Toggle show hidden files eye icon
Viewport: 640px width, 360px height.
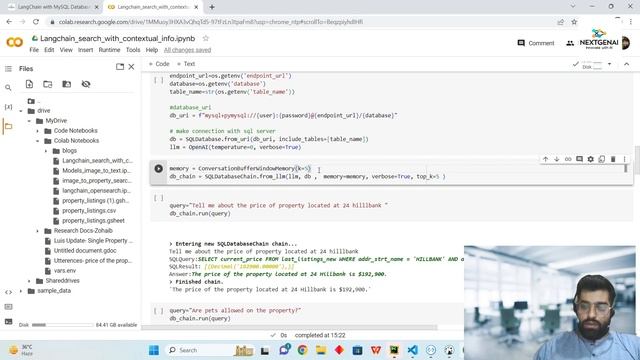pyautogui.click(x=86, y=84)
